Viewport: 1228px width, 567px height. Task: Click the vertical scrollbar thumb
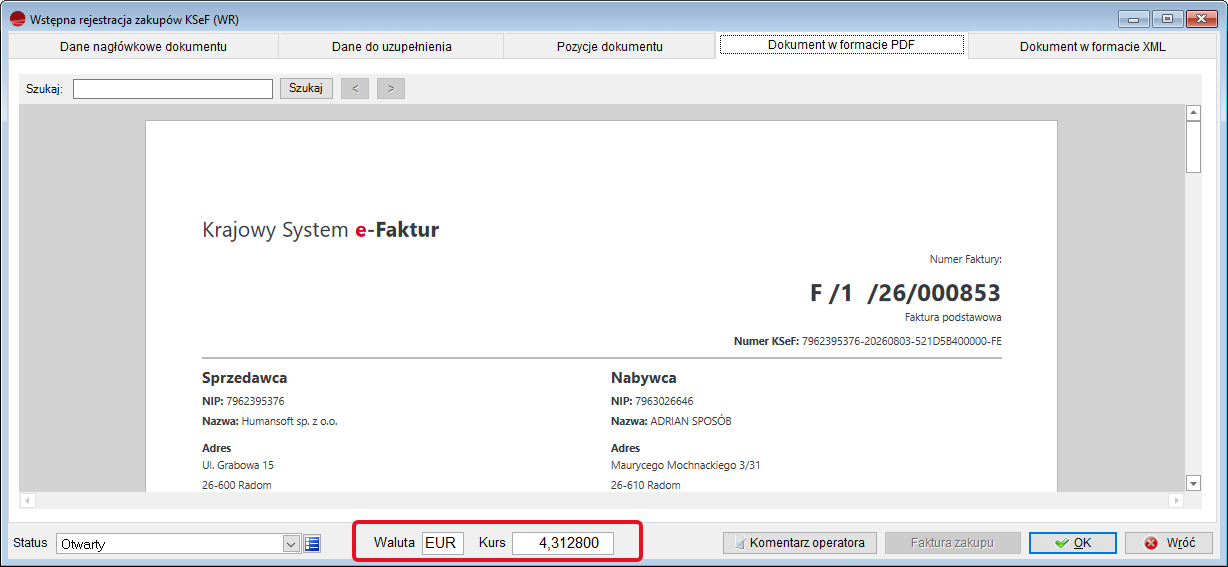point(1193,147)
